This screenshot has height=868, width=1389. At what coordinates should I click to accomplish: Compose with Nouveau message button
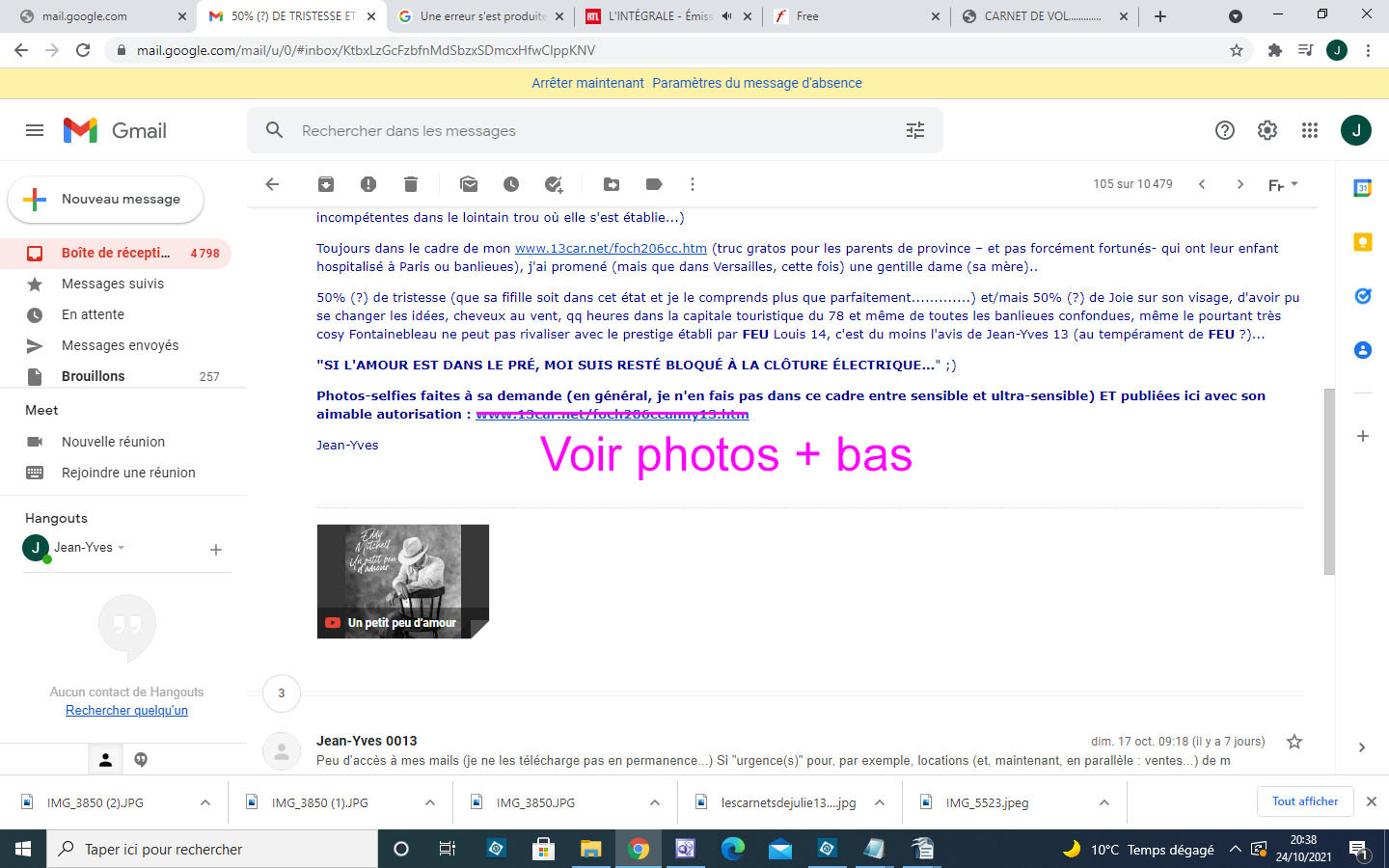(106, 200)
